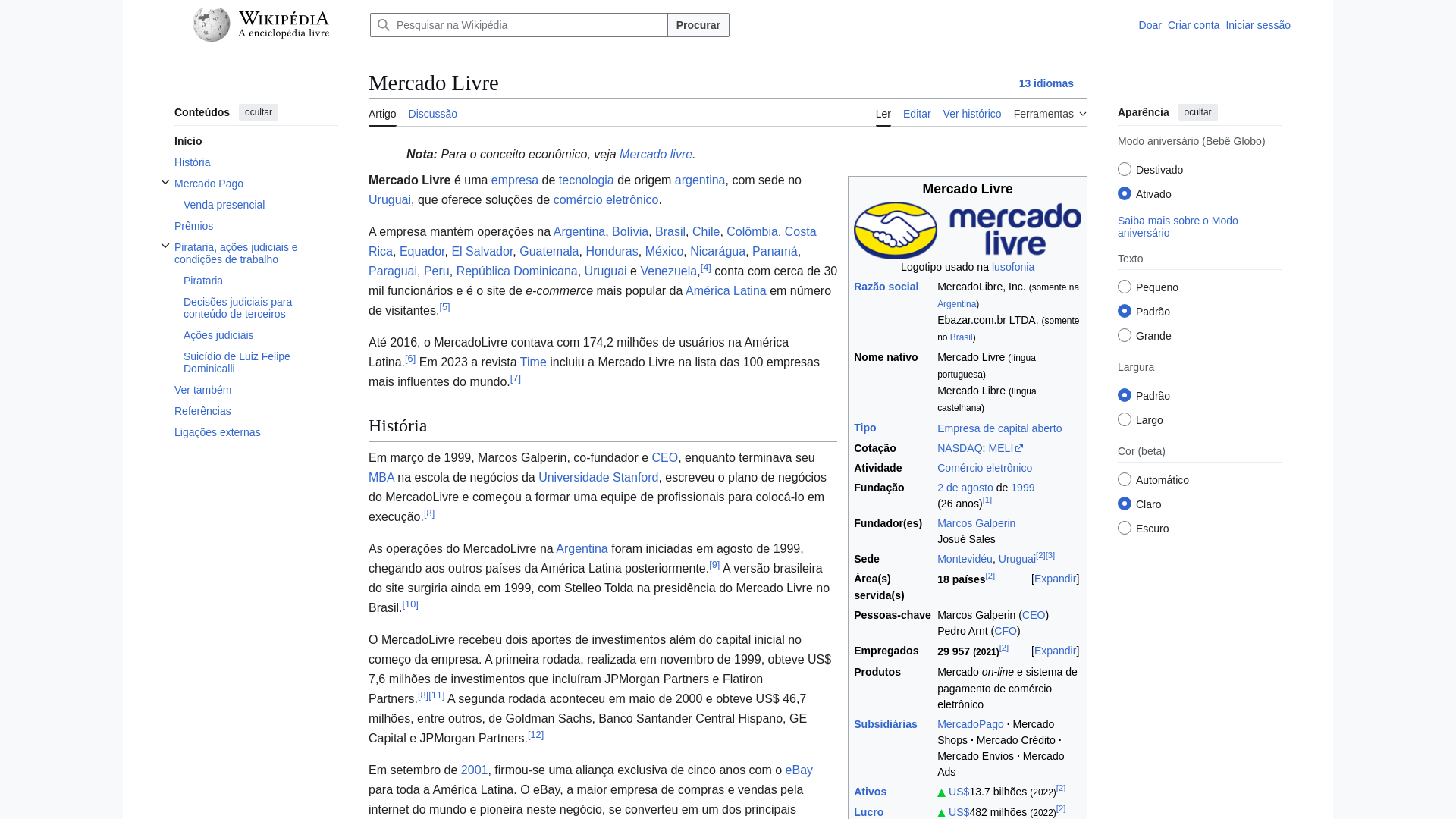Open the América Latina link
This screenshot has height=819, width=1456.
tap(726, 290)
